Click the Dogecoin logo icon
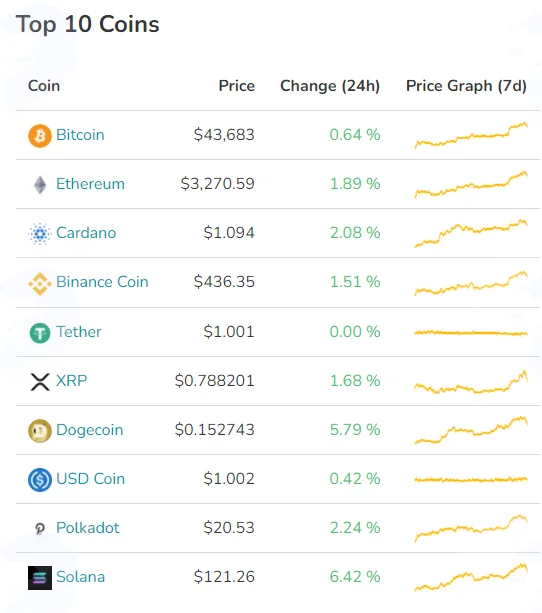This screenshot has width=542, height=613. [40, 431]
